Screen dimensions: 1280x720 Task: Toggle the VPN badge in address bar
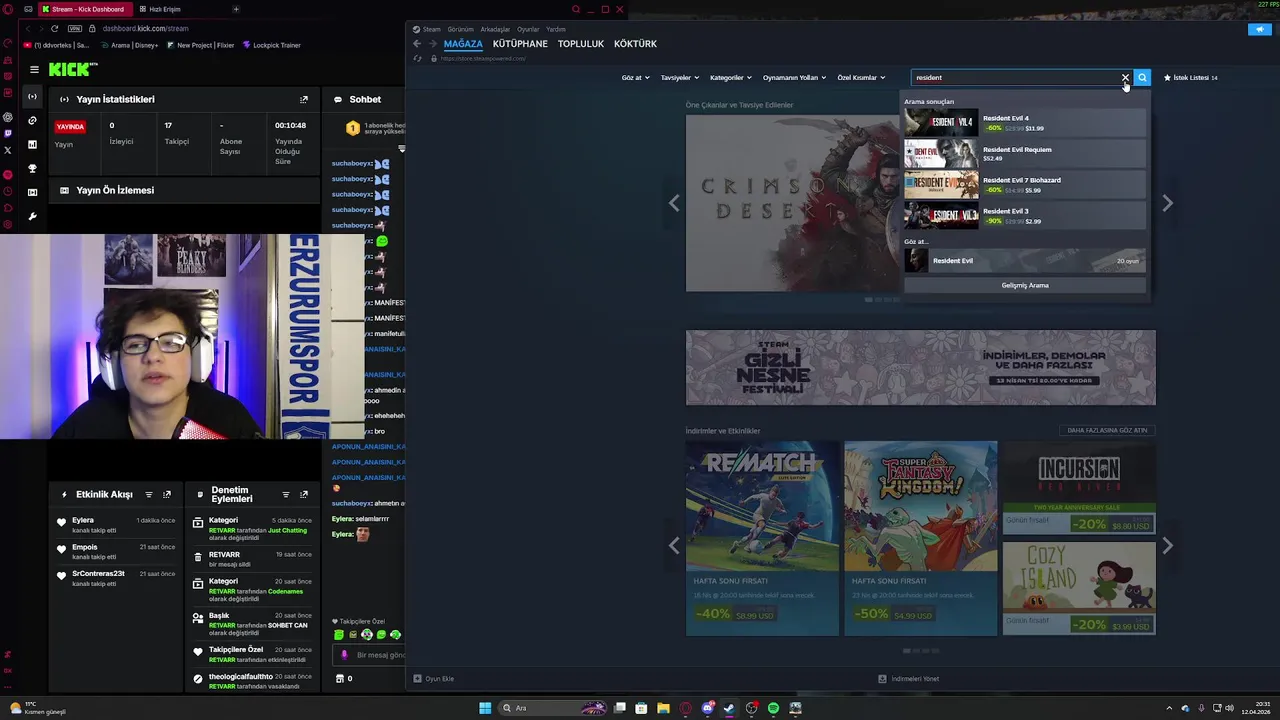coord(75,28)
